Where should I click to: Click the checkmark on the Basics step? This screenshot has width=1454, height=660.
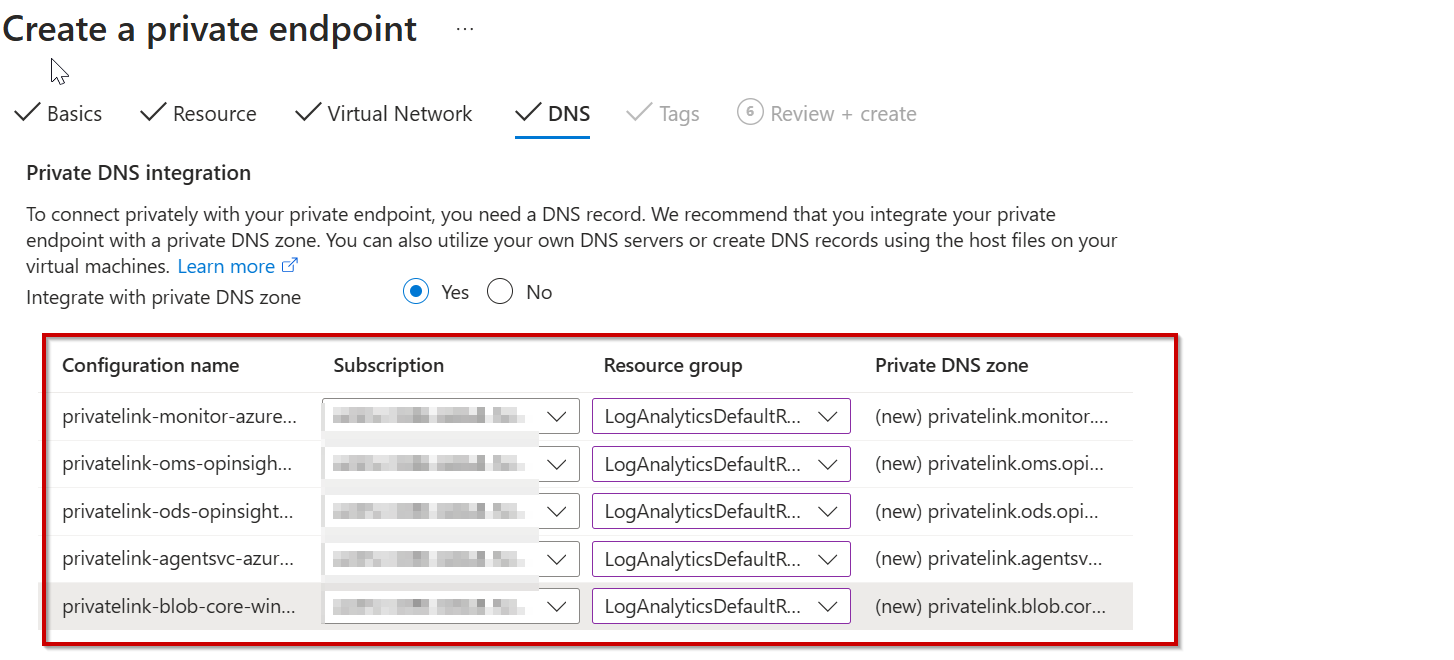click(28, 113)
